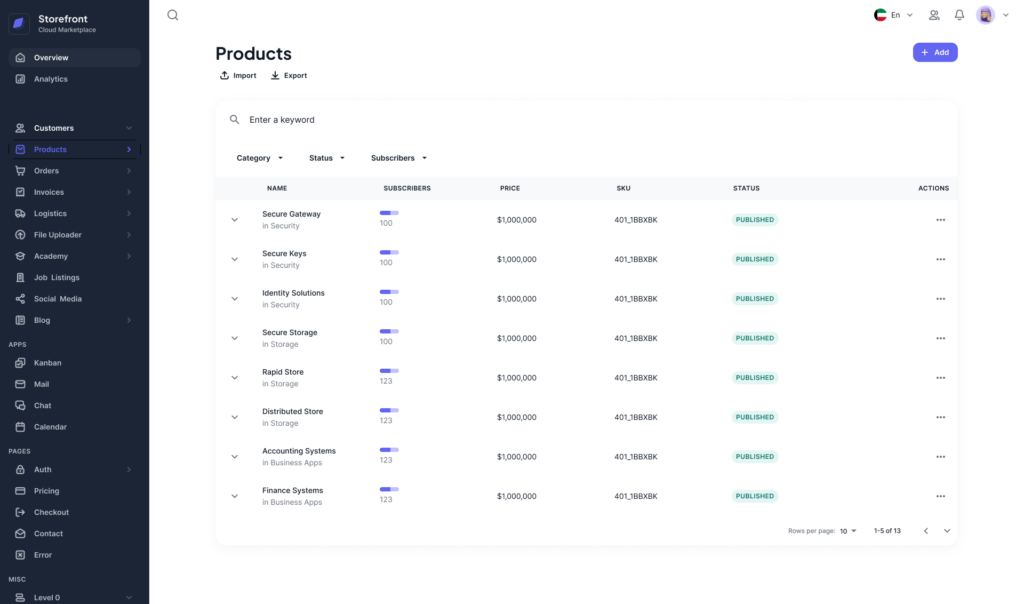The height and width of the screenshot is (604, 1024).
Task: Click the Export button
Action: coord(289,75)
